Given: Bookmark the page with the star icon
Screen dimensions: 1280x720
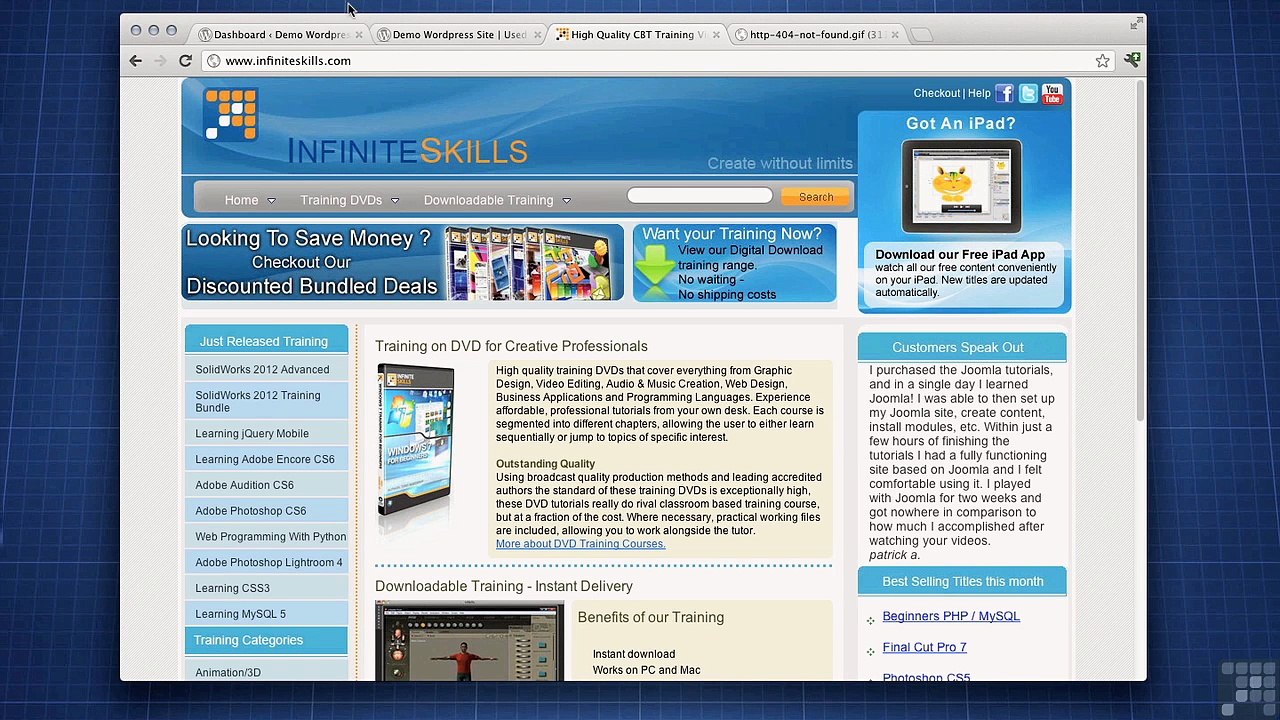Looking at the screenshot, I should (x=1102, y=61).
